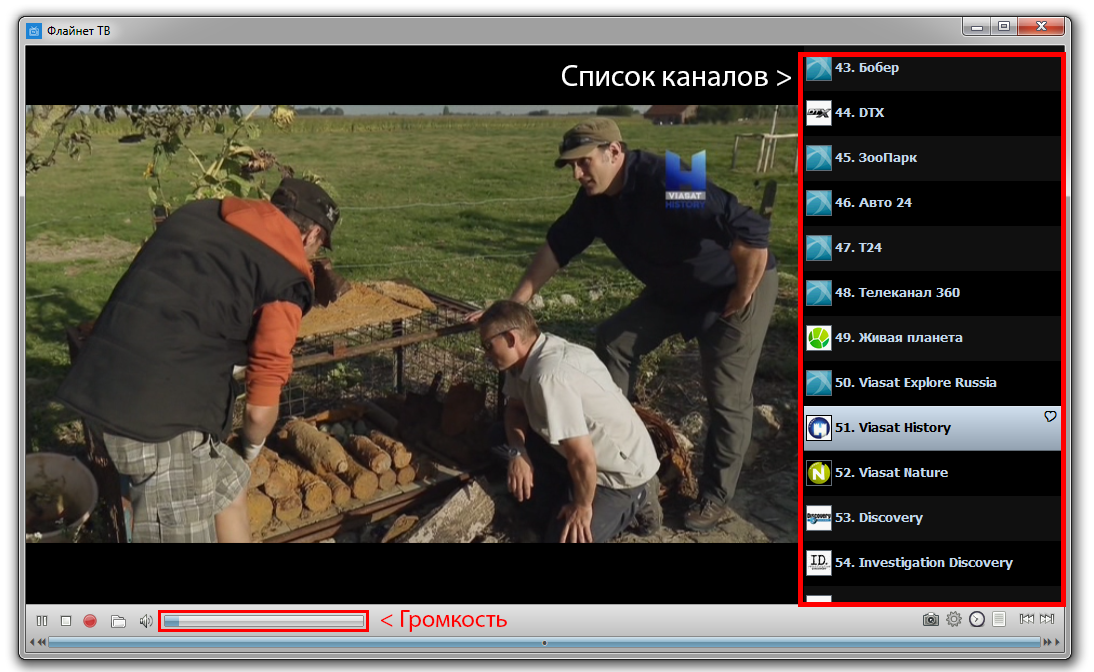This screenshot has width=1094, height=672.
Task: Click the timeline seek bar
Action: [x=544, y=643]
